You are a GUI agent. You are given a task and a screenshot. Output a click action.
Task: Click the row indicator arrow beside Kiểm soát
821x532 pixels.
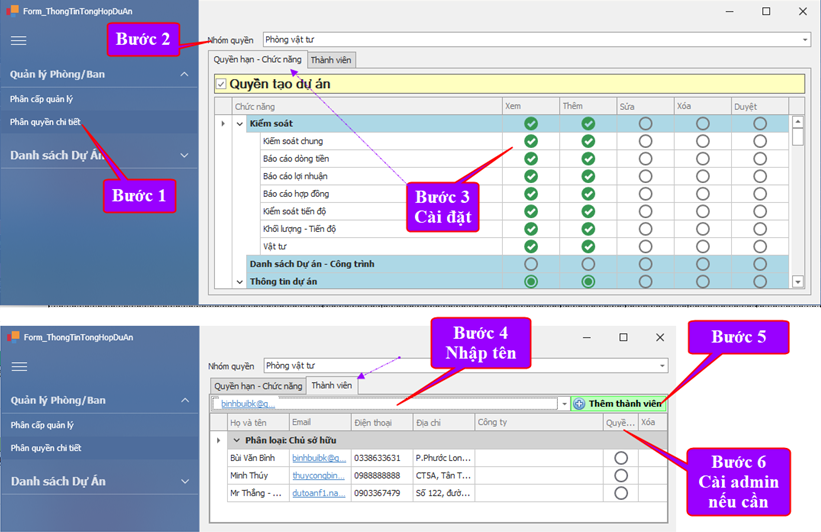coord(223,124)
